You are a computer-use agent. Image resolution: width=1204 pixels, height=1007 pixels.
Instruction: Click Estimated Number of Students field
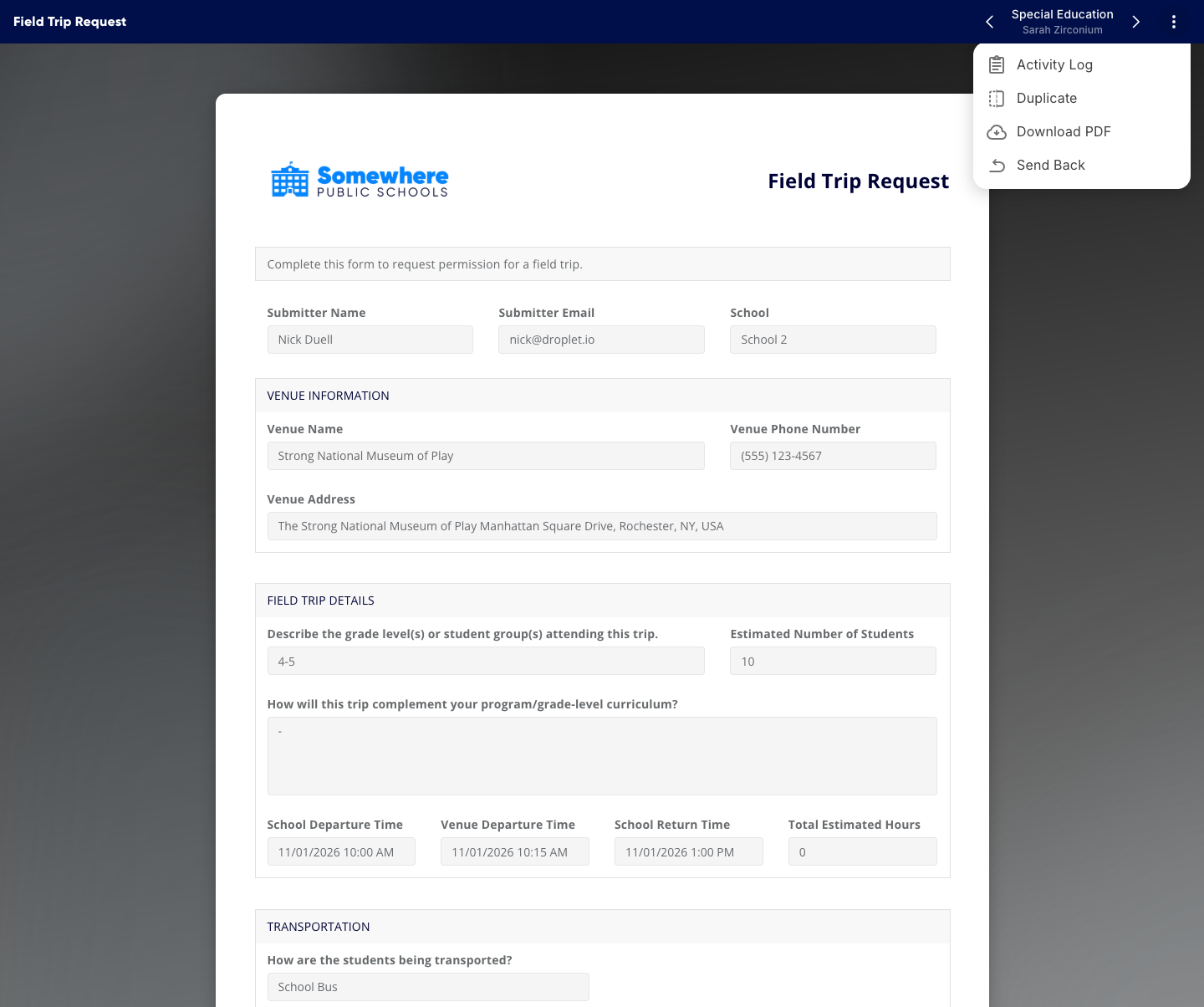(833, 661)
